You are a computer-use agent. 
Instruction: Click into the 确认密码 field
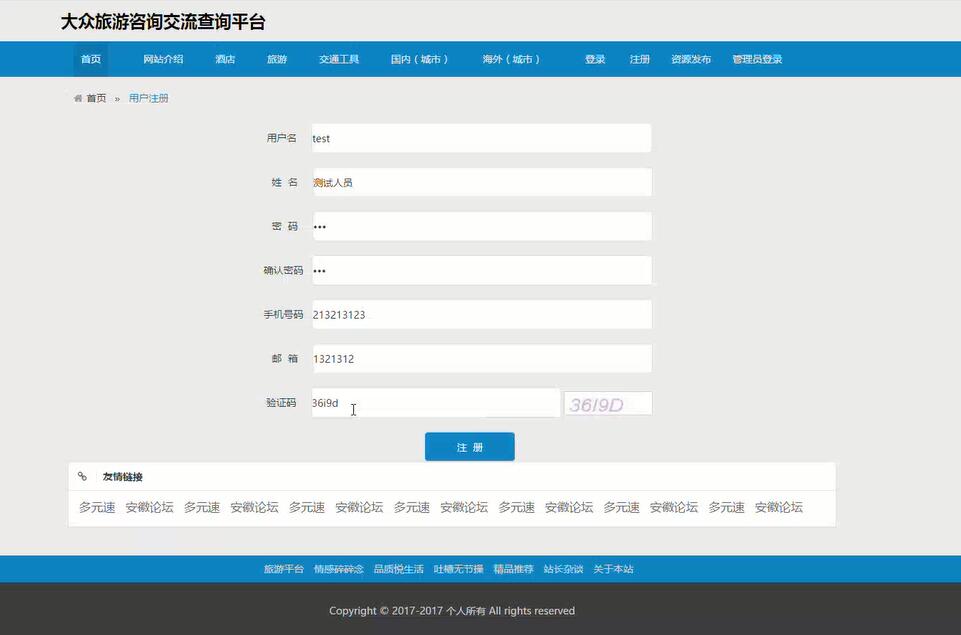coord(482,270)
